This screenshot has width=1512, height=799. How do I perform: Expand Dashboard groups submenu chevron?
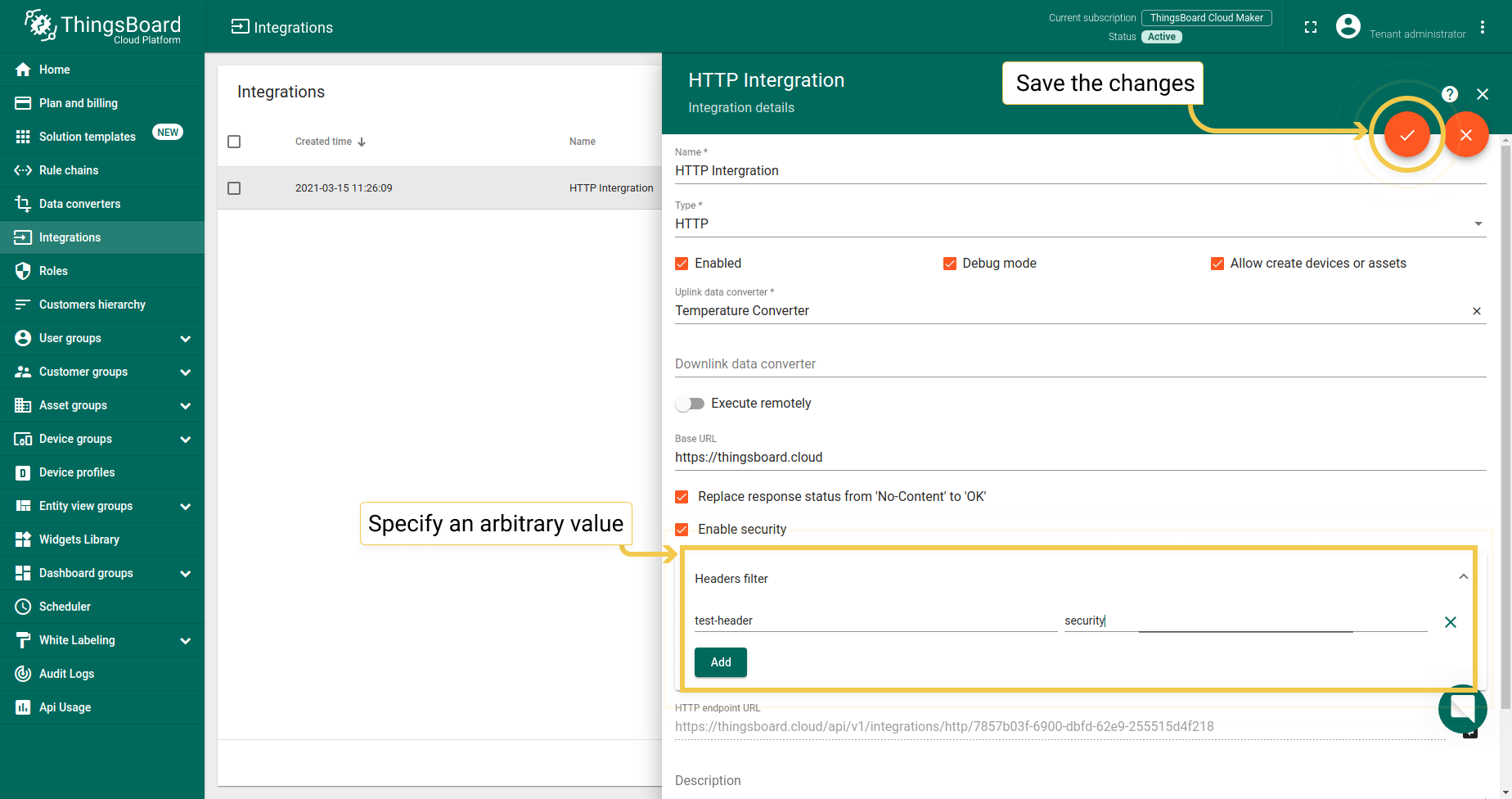tap(186, 574)
